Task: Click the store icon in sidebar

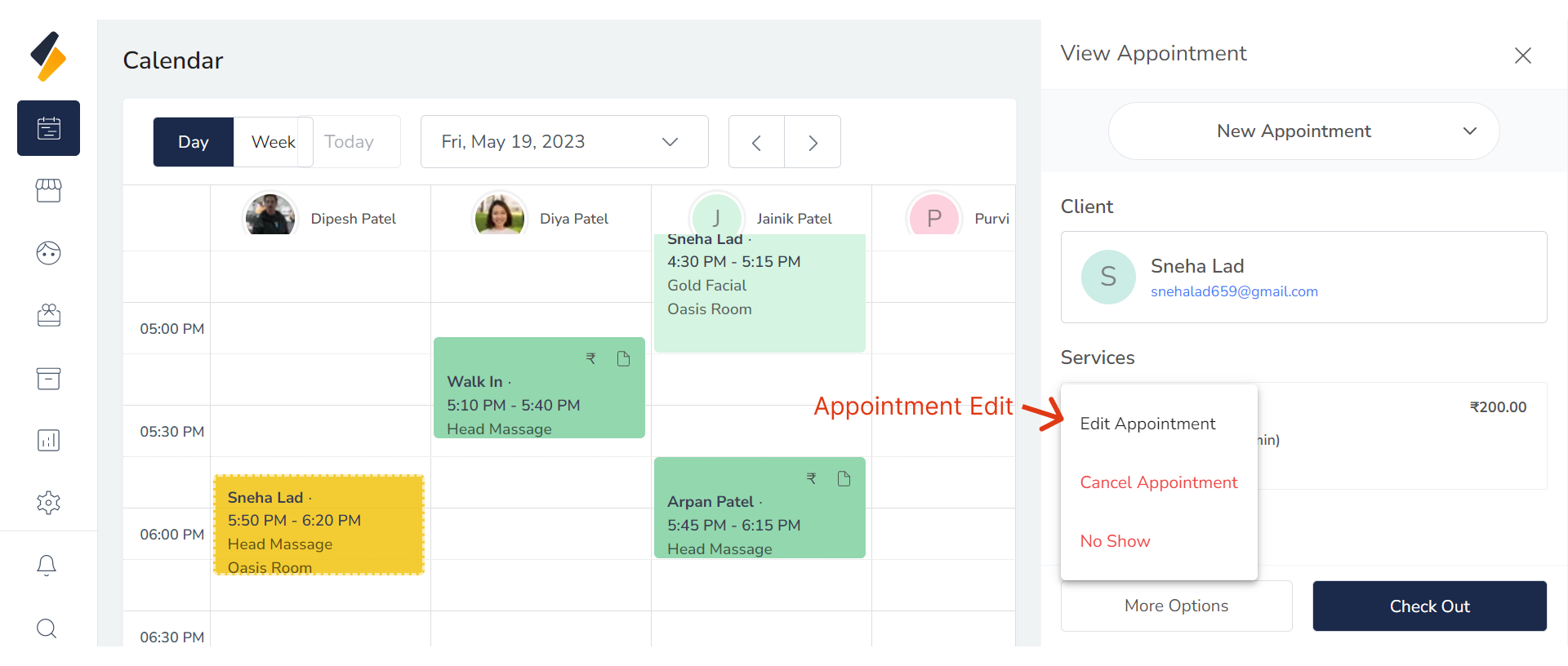Action: point(48,190)
